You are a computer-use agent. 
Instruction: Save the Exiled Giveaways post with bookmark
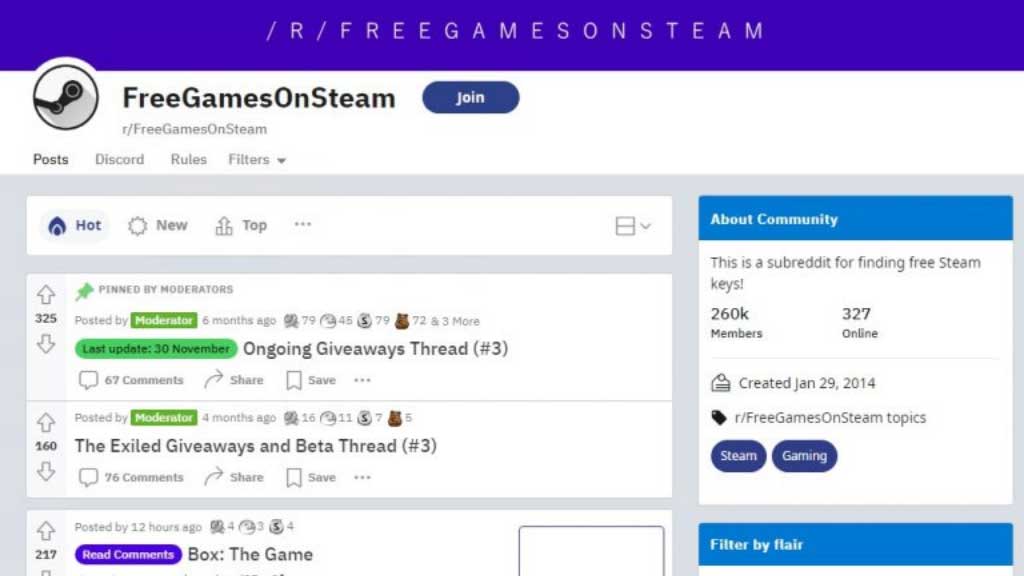click(311, 477)
